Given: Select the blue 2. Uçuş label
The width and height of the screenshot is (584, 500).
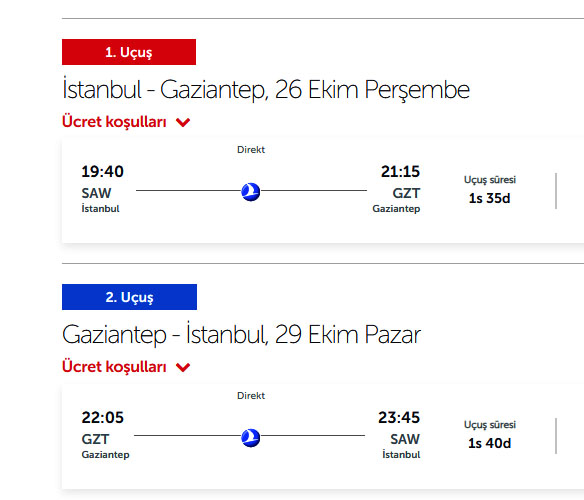Looking at the screenshot, I should (129, 297).
